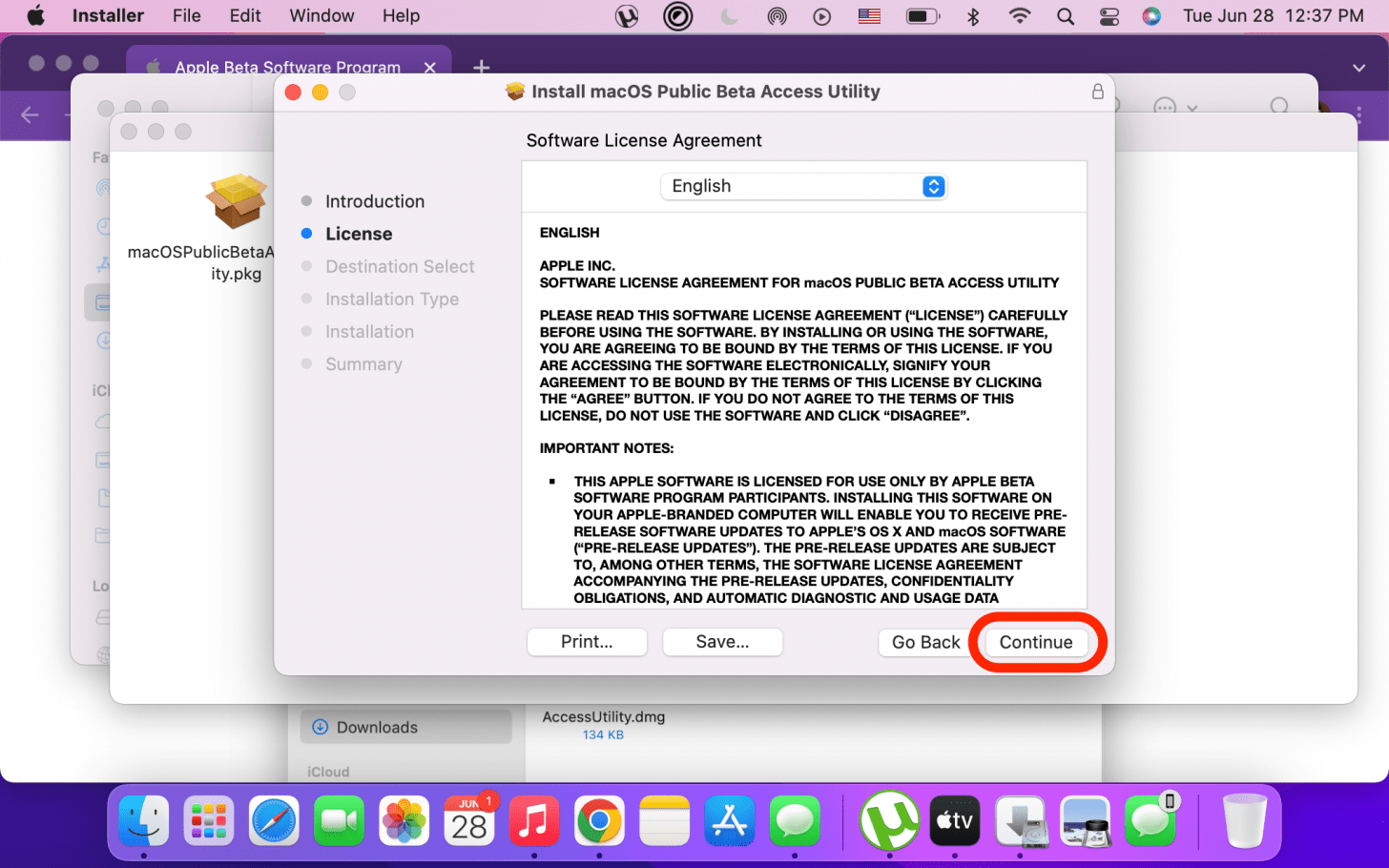Viewport: 1389px width, 868px height.
Task: Click the Wi-Fi status icon
Action: tap(1020, 16)
